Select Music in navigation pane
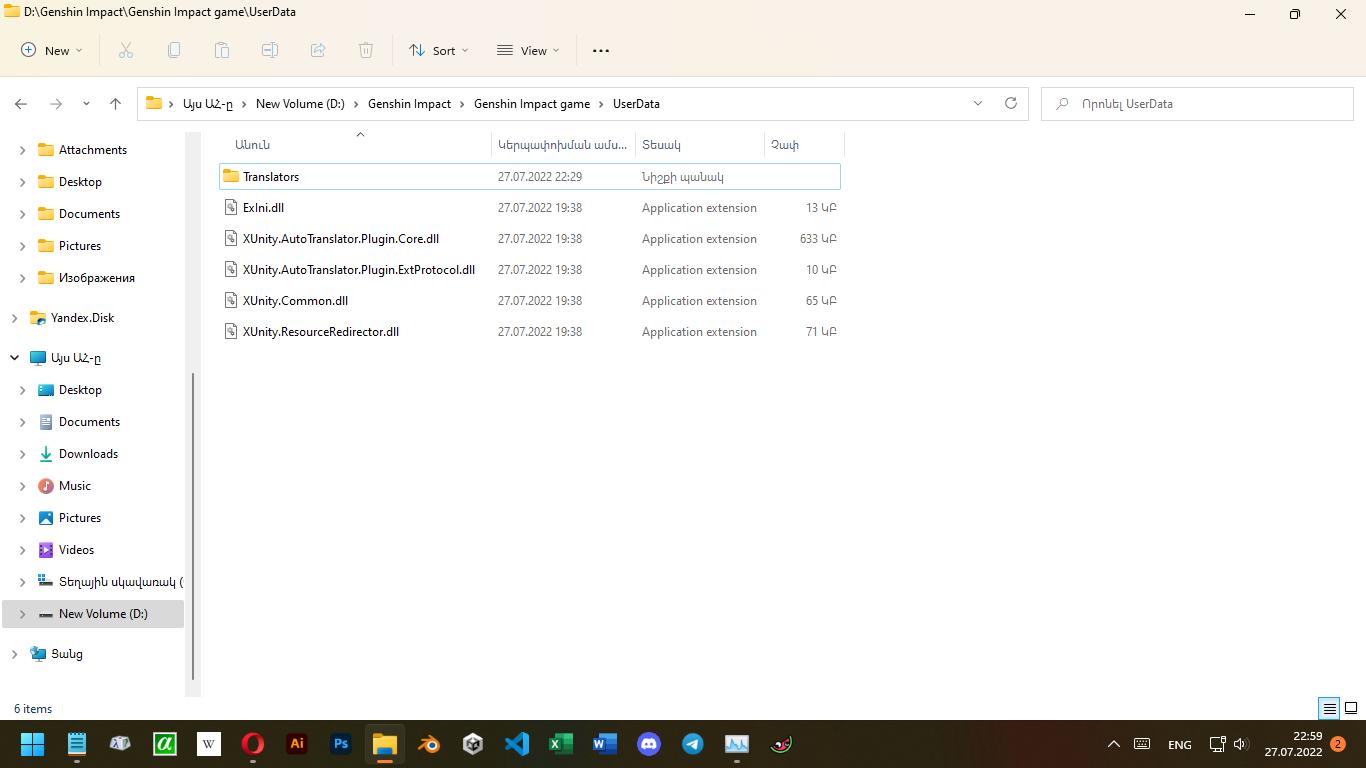Image resolution: width=1366 pixels, height=768 pixels. (75, 486)
